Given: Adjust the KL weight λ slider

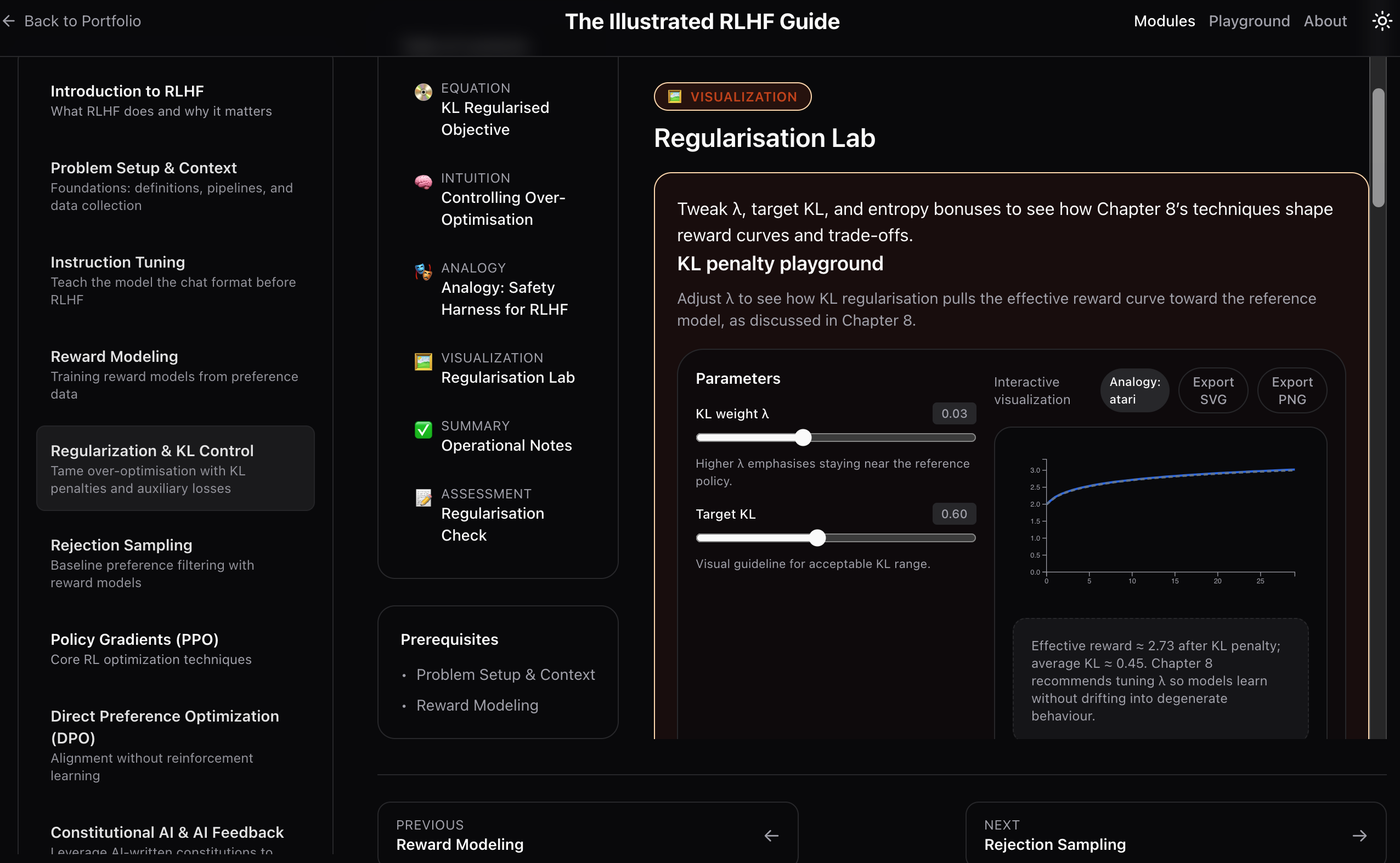Looking at the screenshot, I should tap(803, 437).
